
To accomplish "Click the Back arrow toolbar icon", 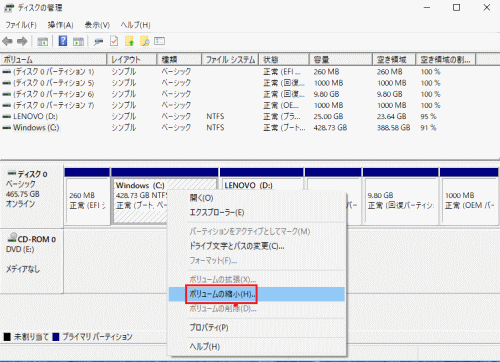I will coord(7,41).
